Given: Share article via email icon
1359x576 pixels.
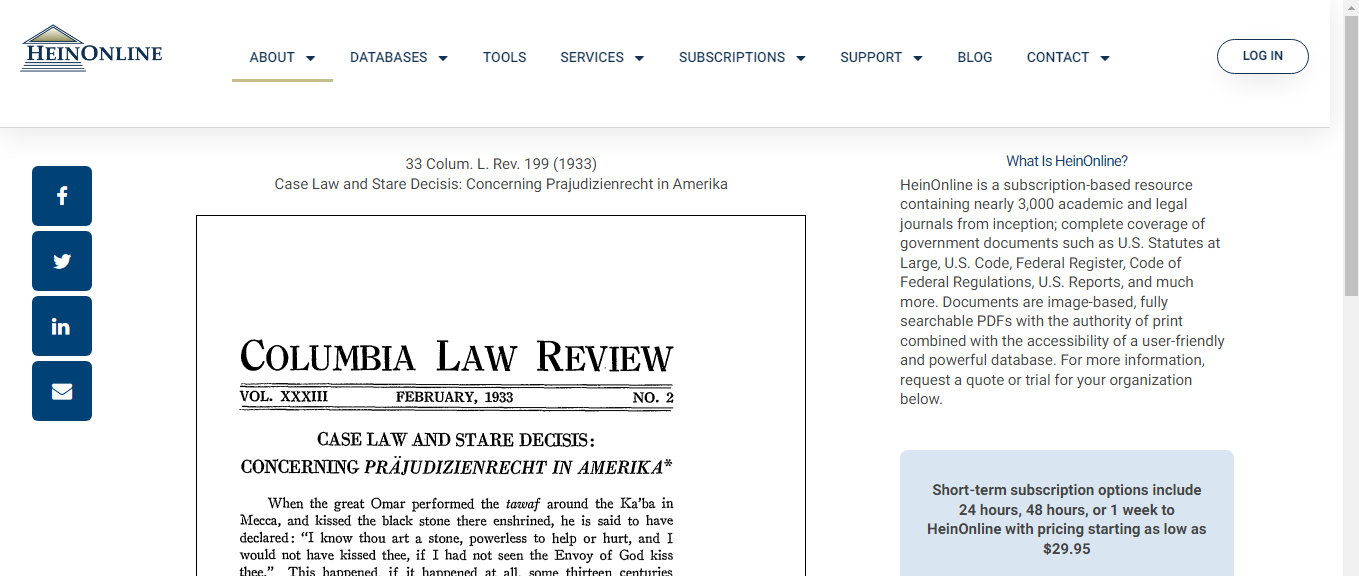Looking at the screenshot, I should click(62, 391).
